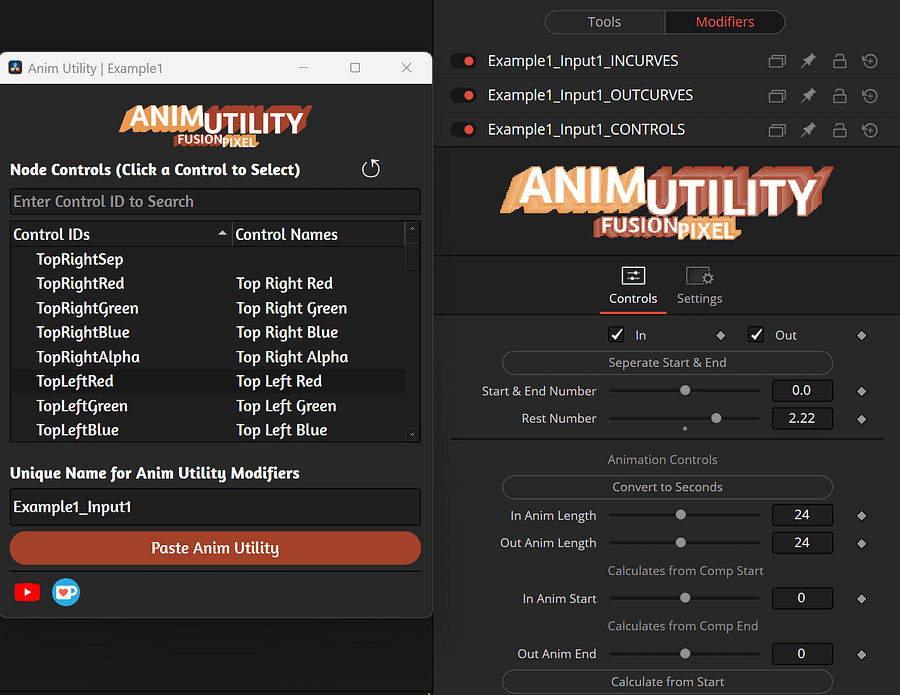Toggle the Example1_Input1_INCURVES enable switch

463,61
